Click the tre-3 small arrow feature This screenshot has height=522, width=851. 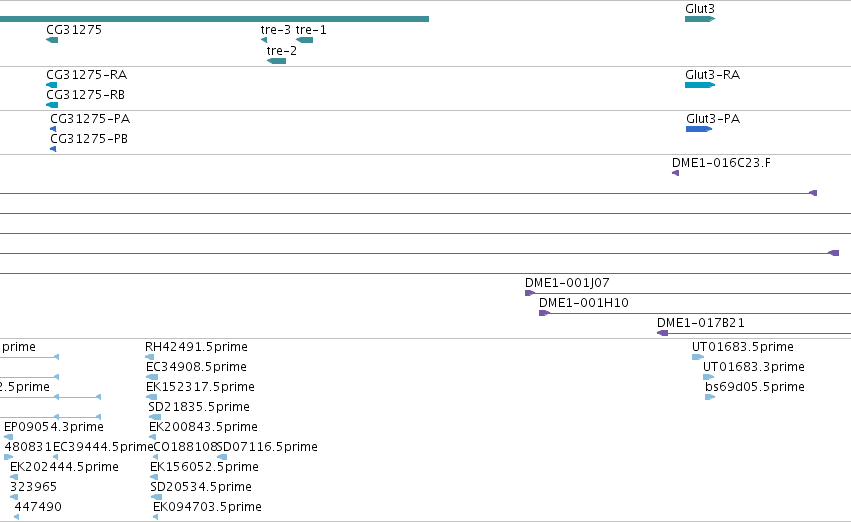point(264,40)
